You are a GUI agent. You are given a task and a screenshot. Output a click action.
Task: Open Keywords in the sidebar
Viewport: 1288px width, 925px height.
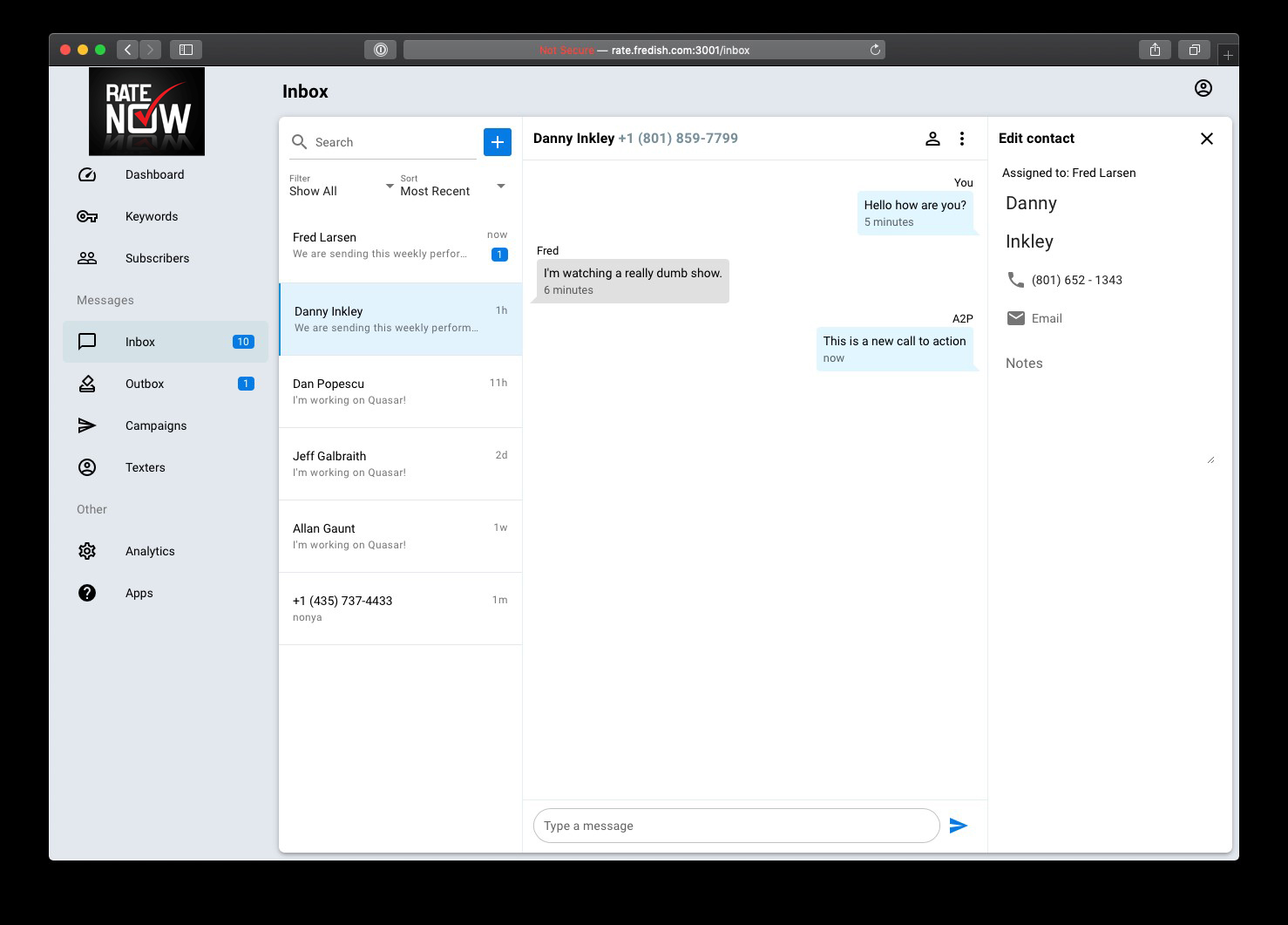coord(166,216)
